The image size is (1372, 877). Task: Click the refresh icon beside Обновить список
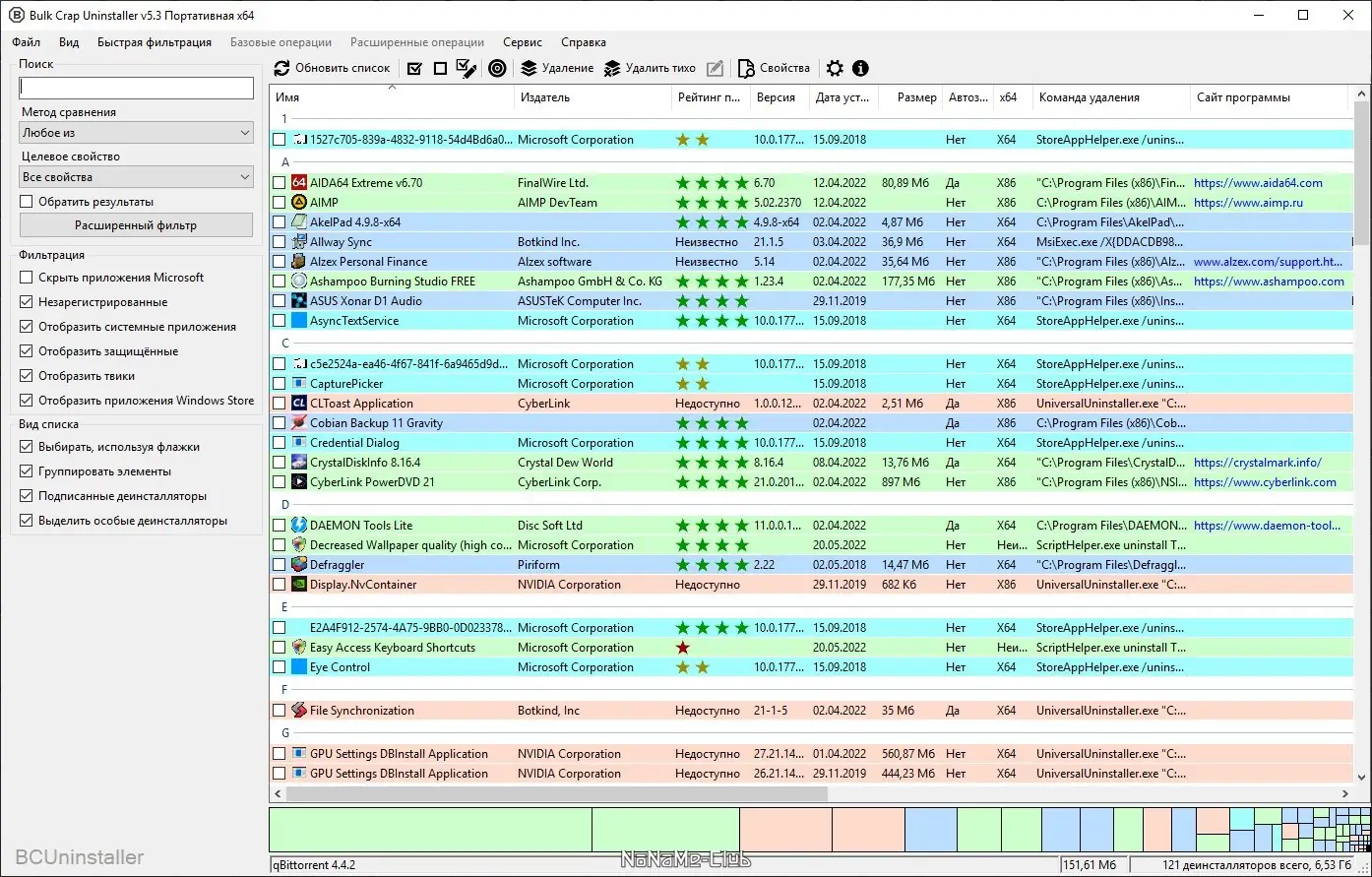[282, 68]
